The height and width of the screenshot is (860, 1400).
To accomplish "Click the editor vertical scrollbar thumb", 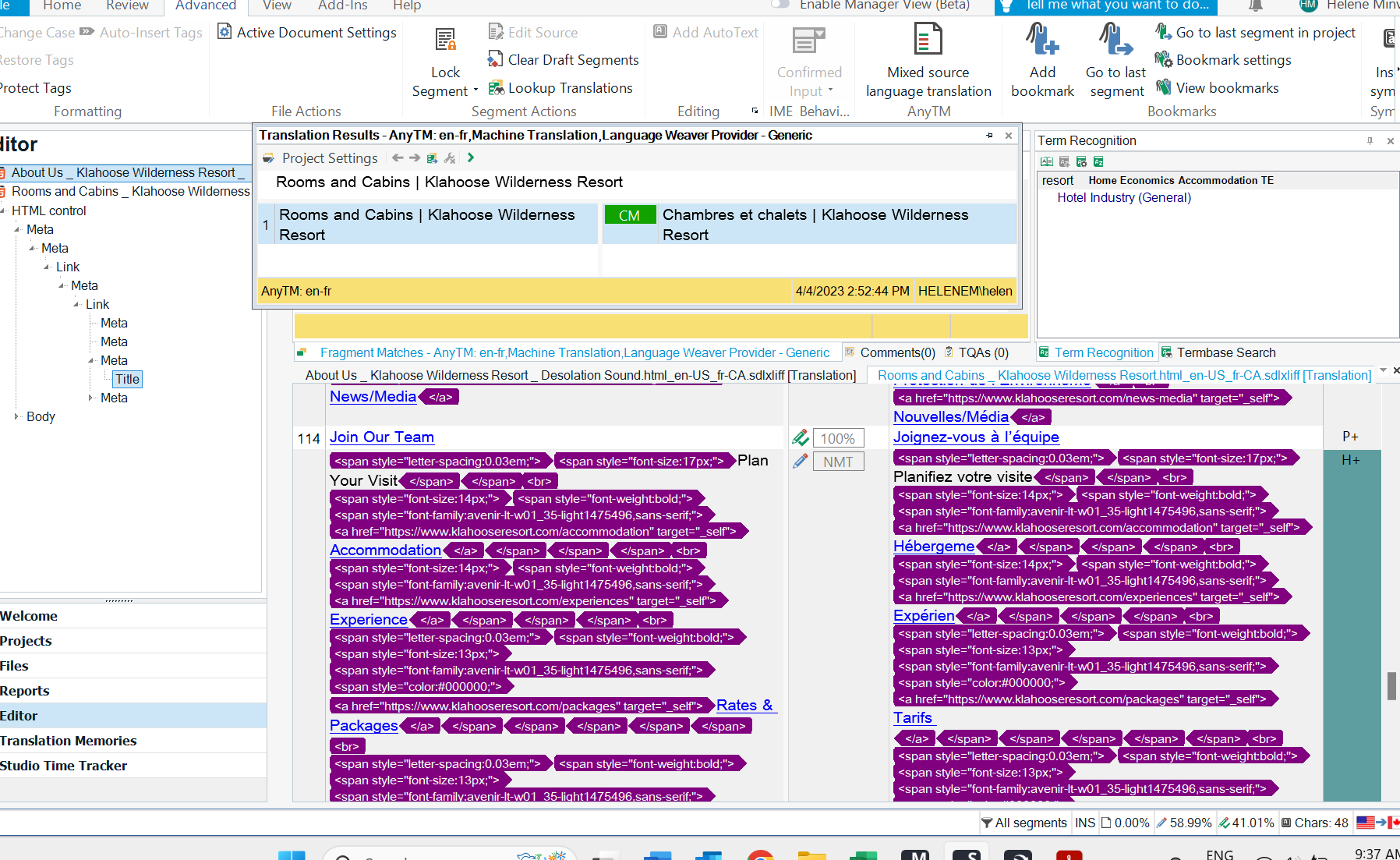I will click(1391, 686).
